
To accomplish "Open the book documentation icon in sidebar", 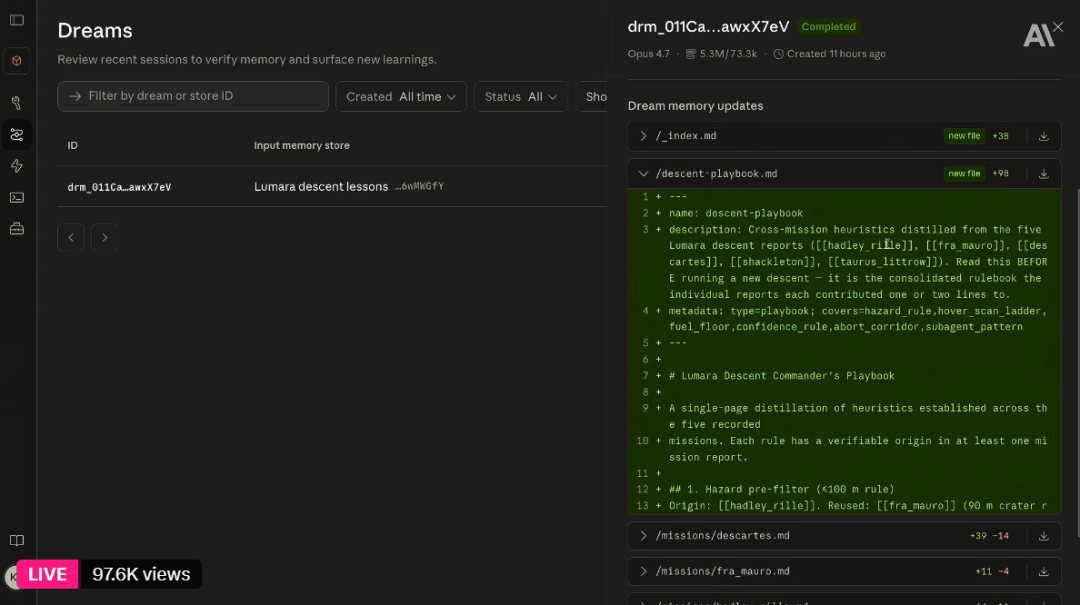I will [17, 541].
